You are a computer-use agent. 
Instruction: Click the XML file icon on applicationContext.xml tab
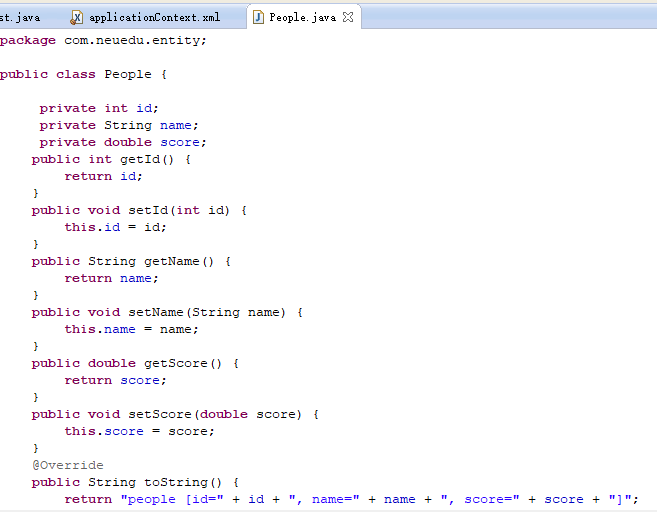point(76,18)
